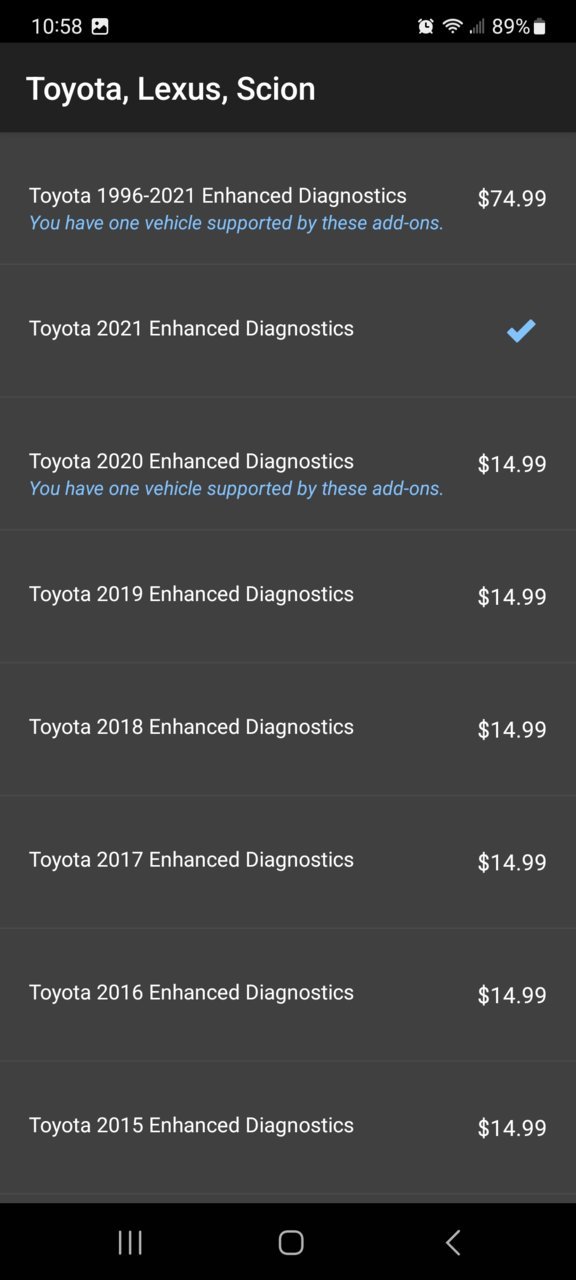Tap the supported vehicle note under Toyota 2020
Screen dimensions: 576x1280
click(x=236, y=489)
